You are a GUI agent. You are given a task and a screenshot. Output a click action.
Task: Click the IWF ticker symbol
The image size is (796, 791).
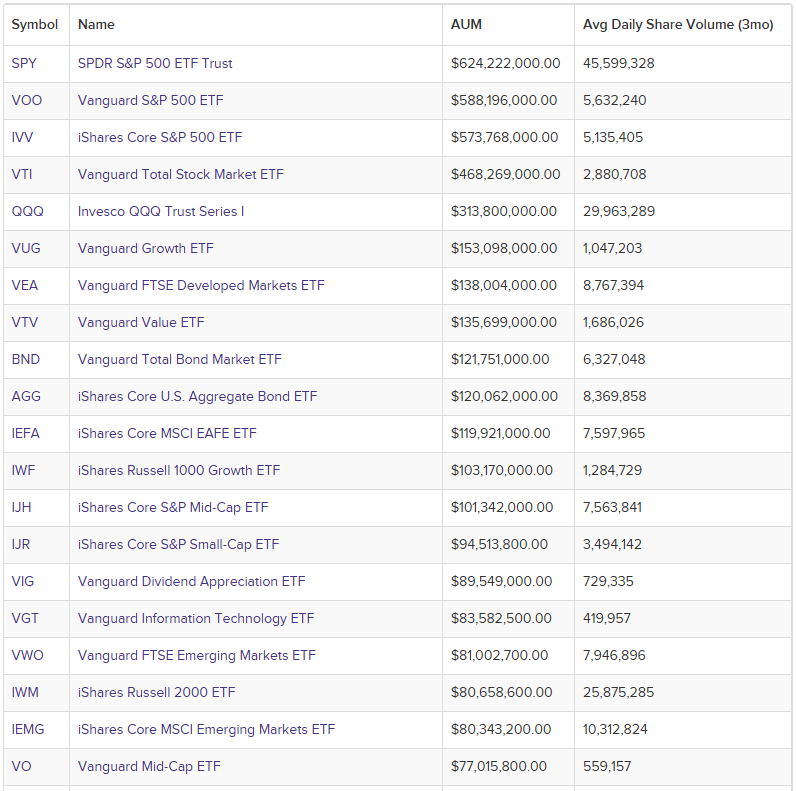click(23, 471)
